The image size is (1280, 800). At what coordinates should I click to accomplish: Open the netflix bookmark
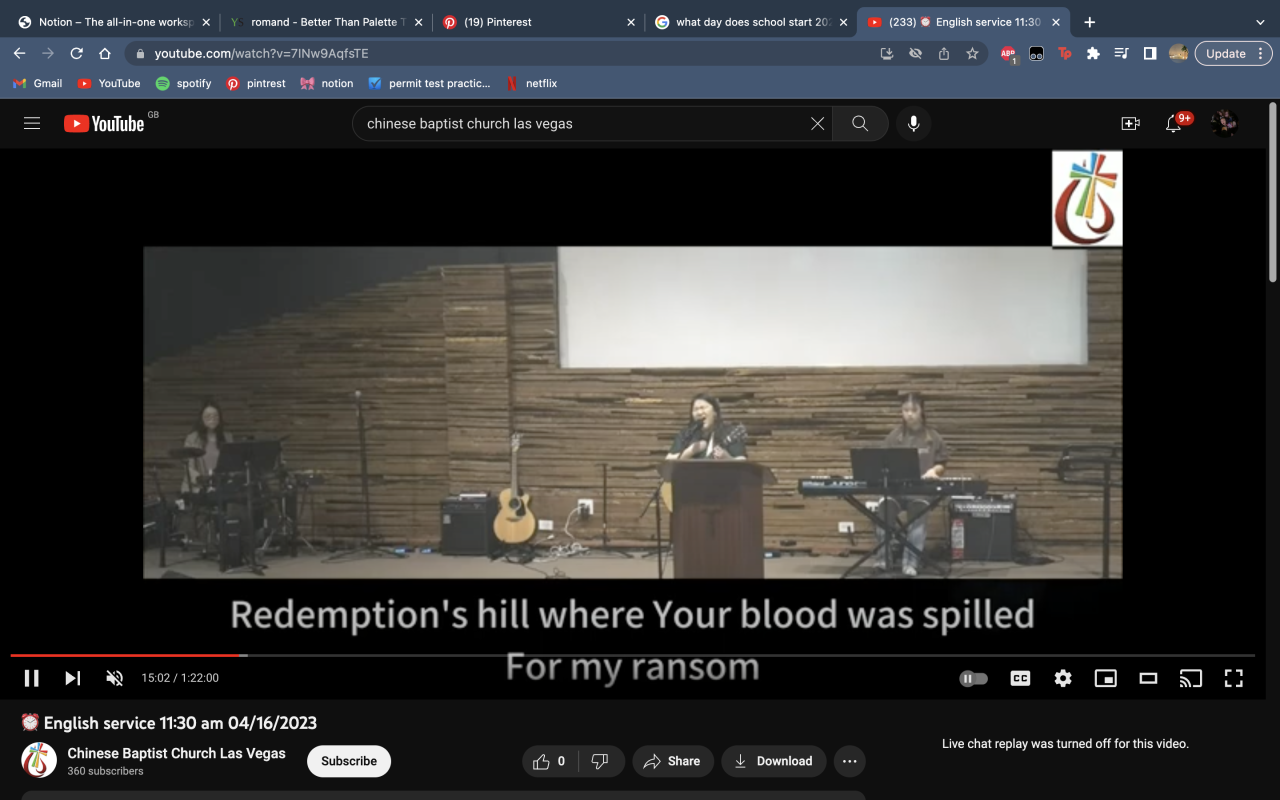531,83
